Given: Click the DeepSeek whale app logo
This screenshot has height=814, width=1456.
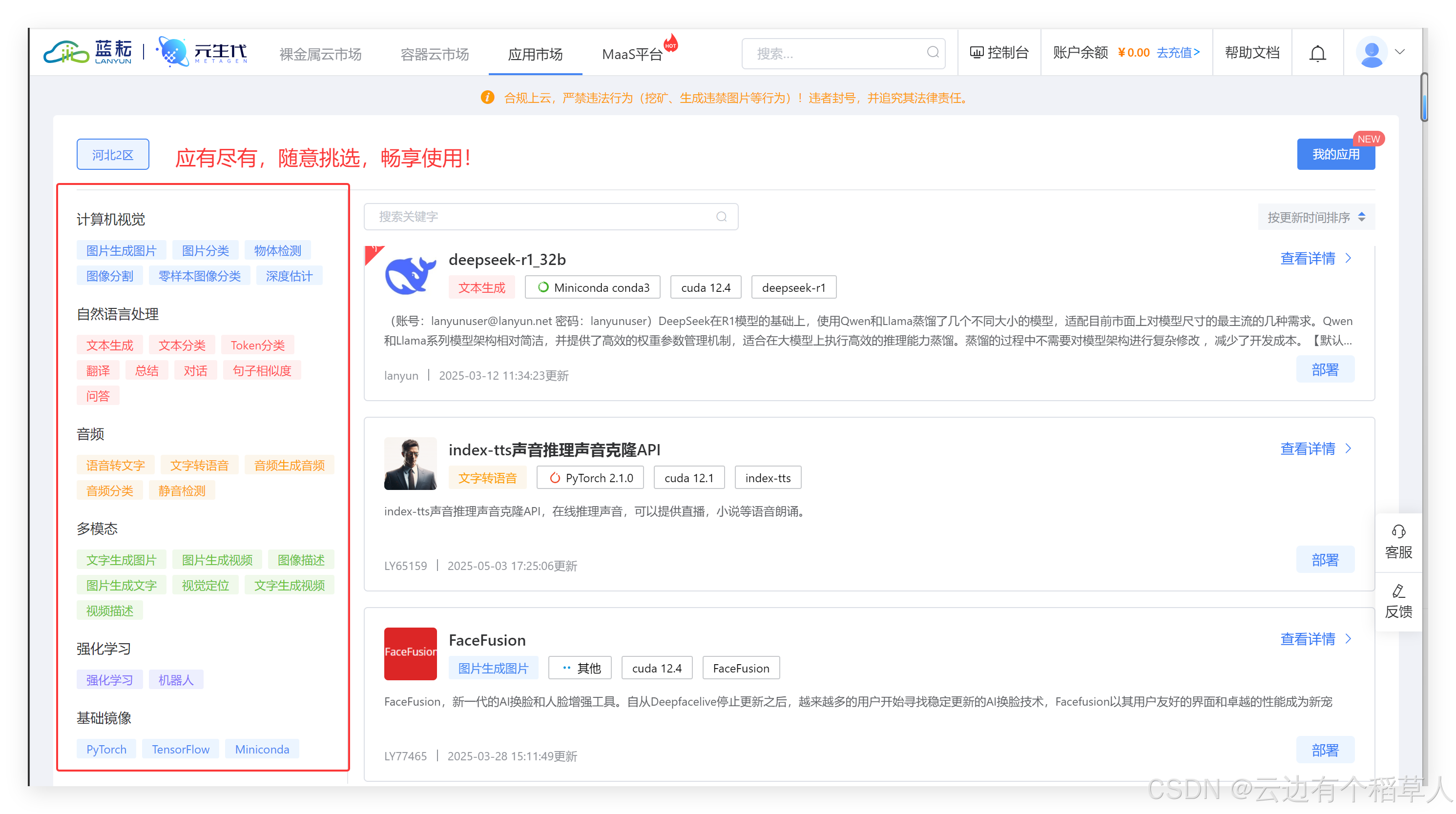Looking at the screenshot, I should [410, 273].
